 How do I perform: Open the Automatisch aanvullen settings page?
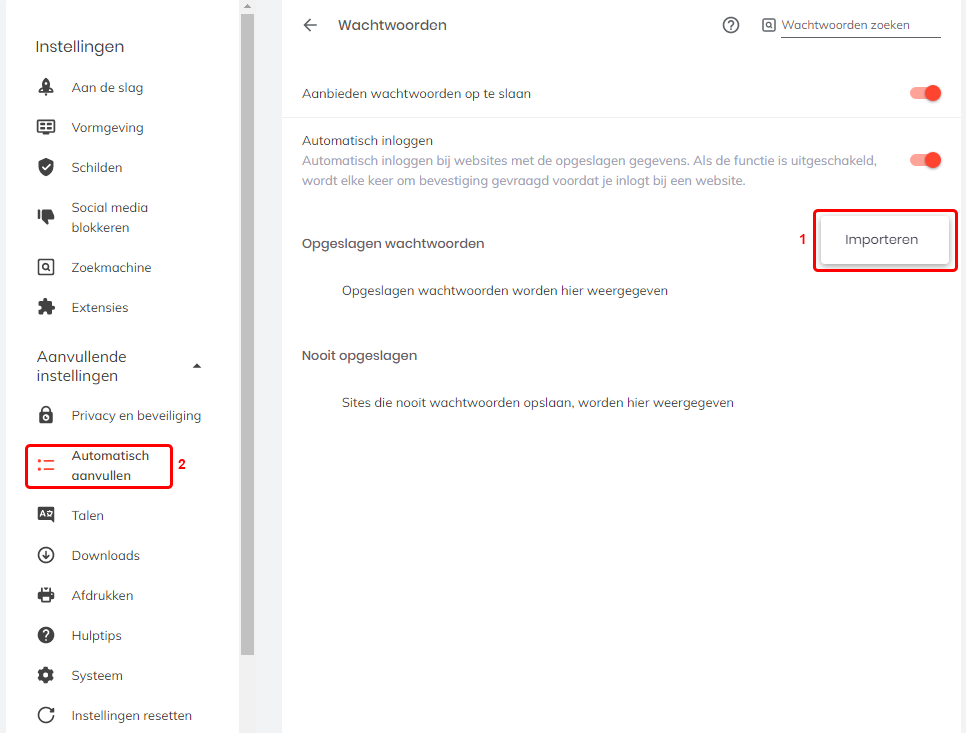(x=110, y=466)
